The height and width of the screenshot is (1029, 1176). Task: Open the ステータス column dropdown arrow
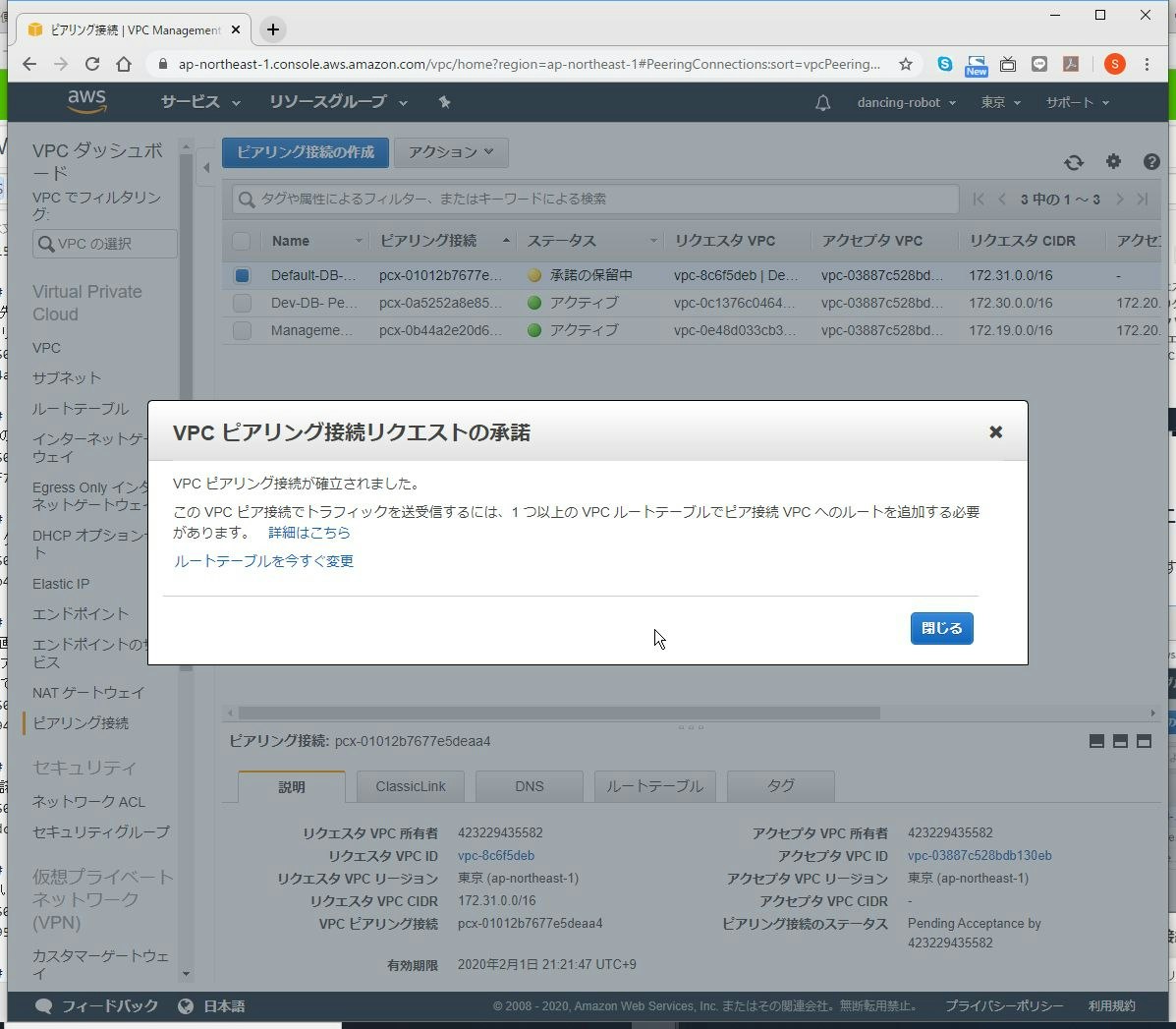653,241
